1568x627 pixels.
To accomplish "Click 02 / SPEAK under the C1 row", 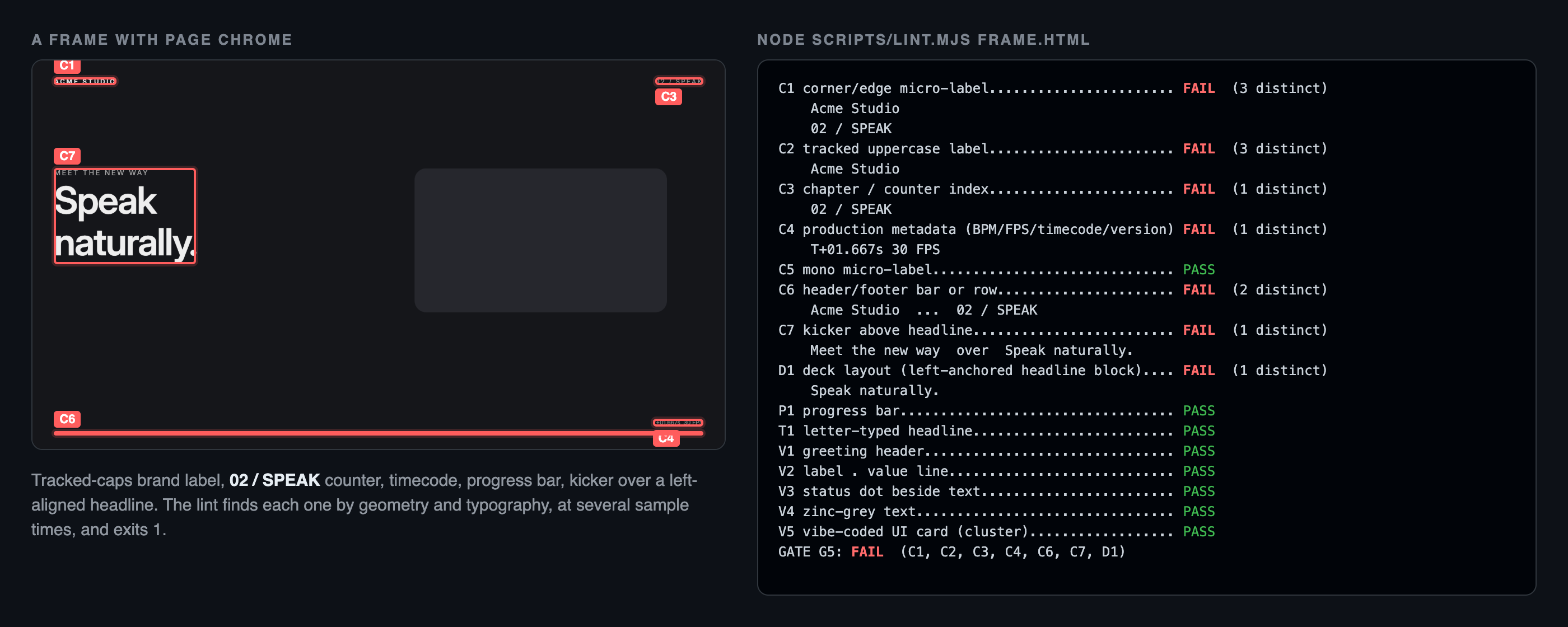I will pos(851,128).
